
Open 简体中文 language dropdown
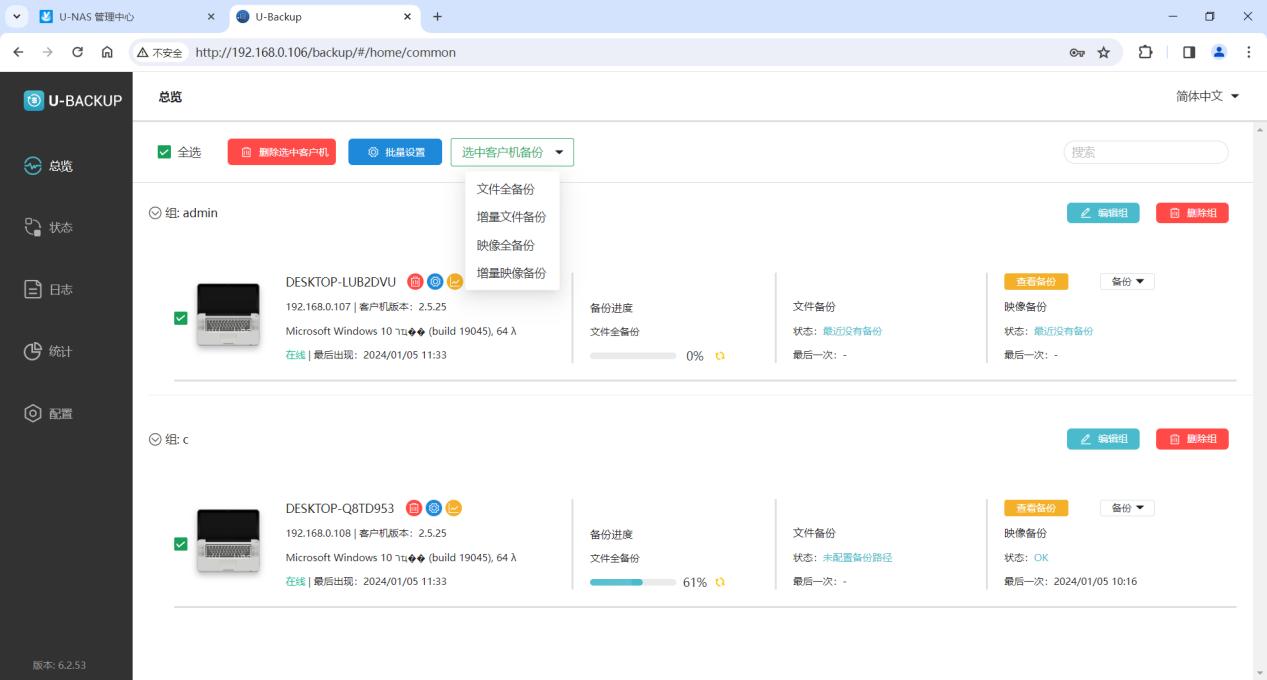(1207, 96)
